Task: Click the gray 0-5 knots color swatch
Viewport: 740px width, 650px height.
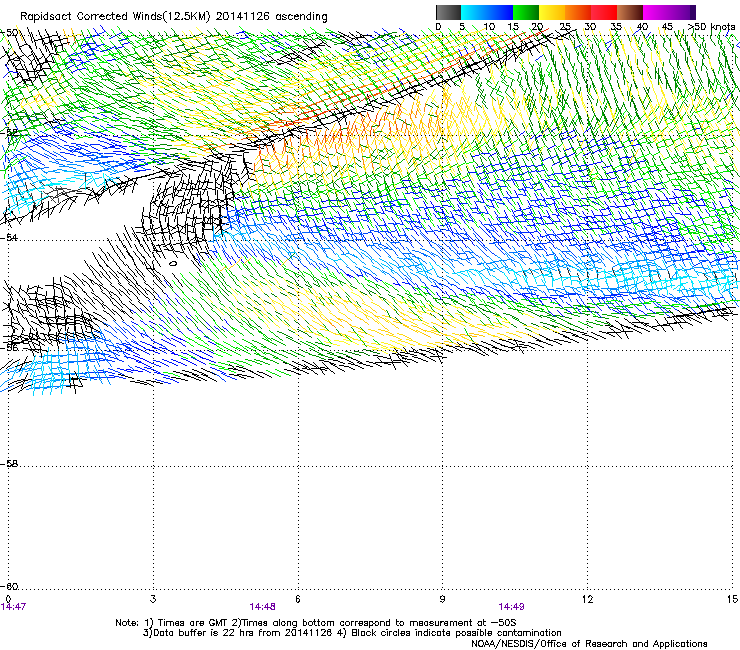Action: click(448, 12)
